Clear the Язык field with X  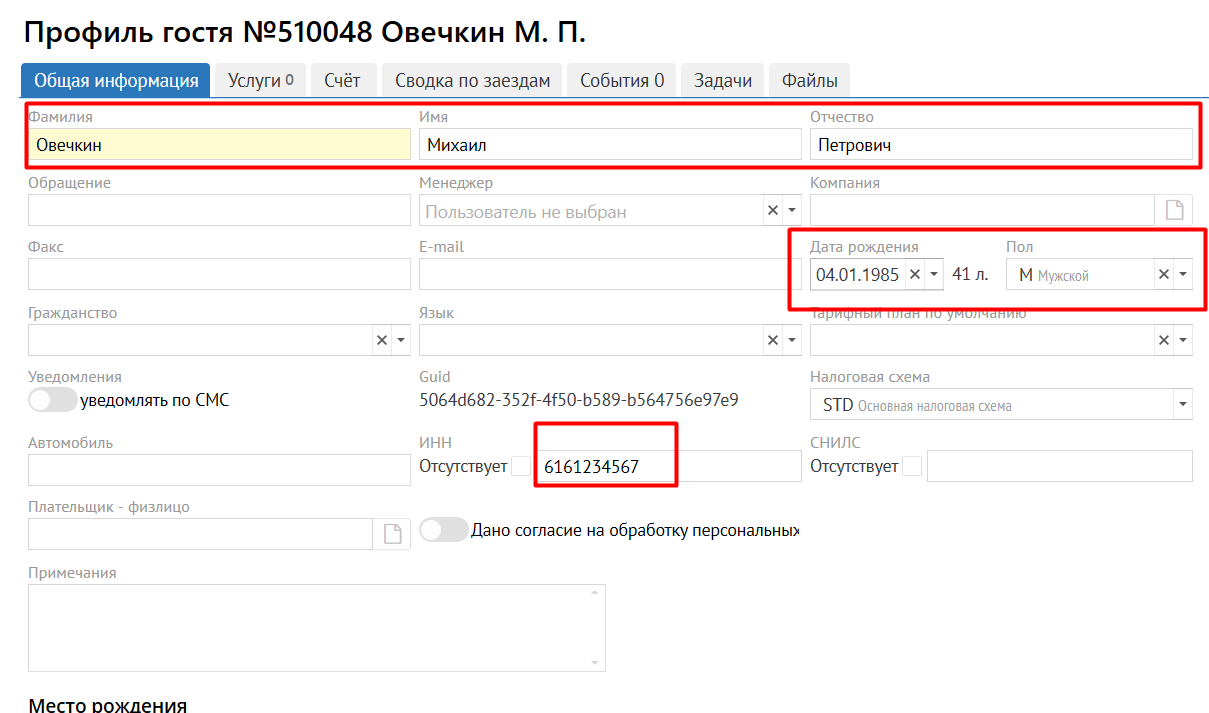coord(772,341)
